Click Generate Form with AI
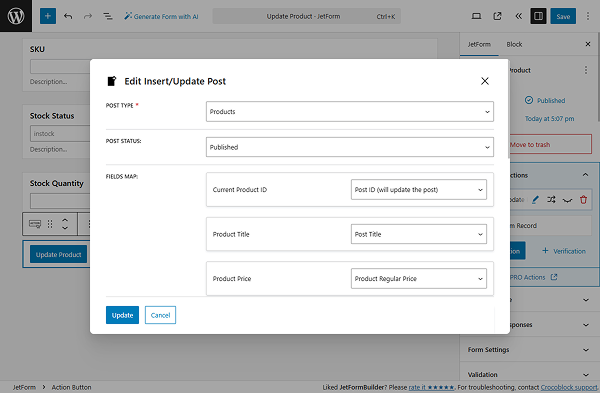 point(161,16)
